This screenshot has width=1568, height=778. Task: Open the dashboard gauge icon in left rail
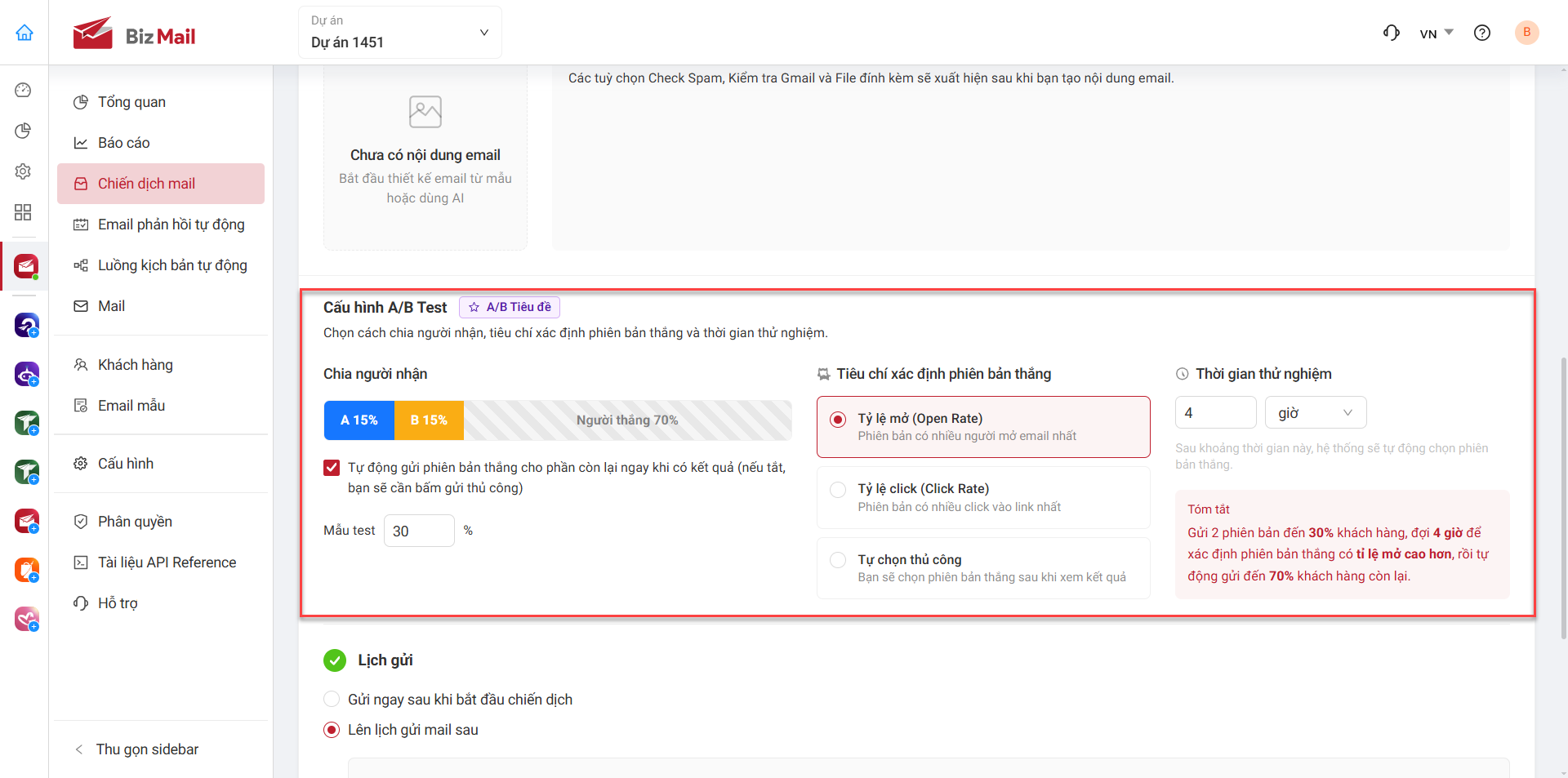point(23,90)
